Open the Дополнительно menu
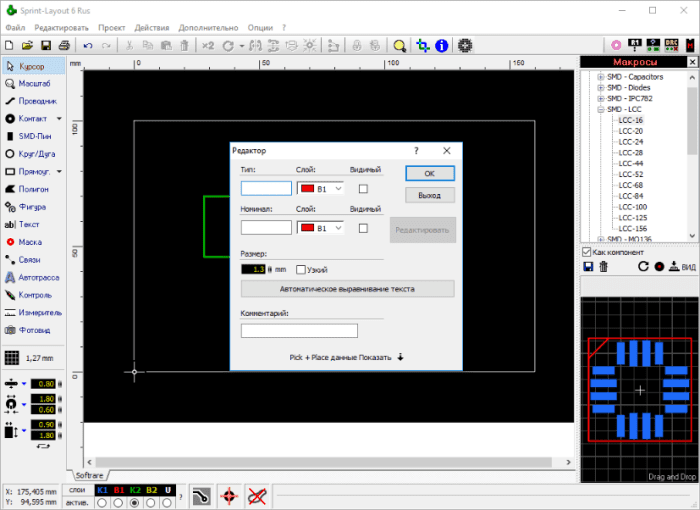Screen dimensions: 700x510 208,28
